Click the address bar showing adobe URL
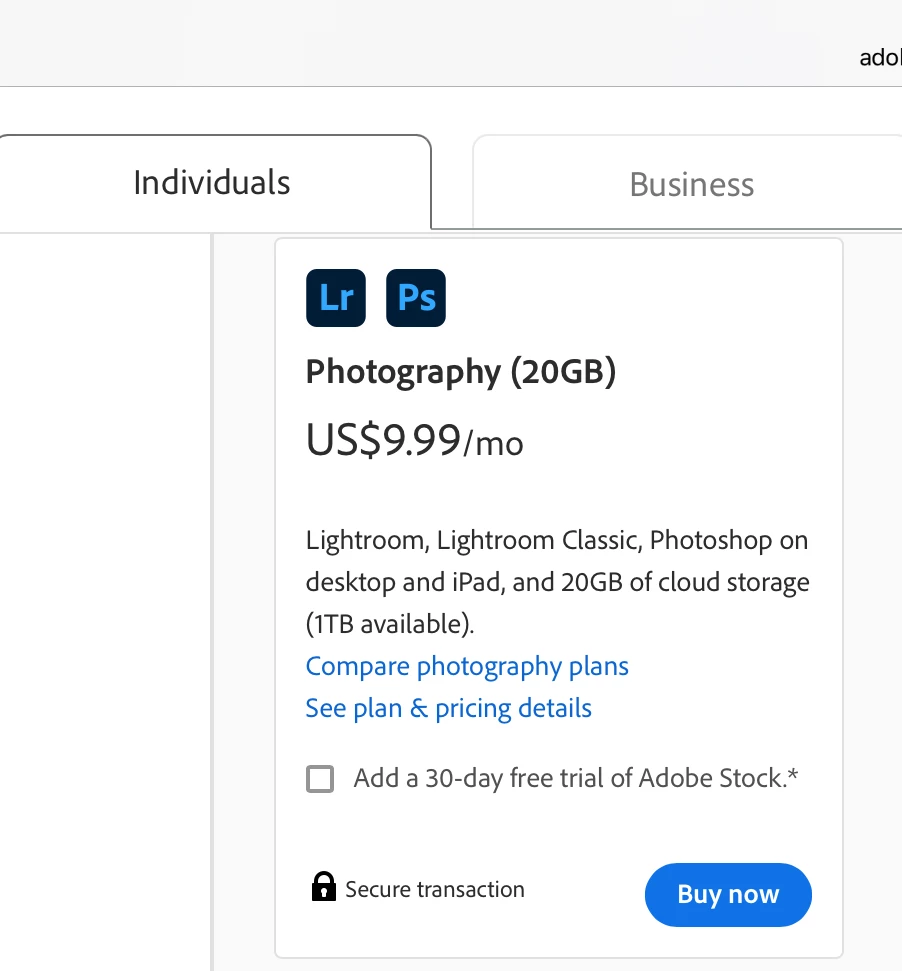This screenshot has width=902, height=971. tap(880, 58)
